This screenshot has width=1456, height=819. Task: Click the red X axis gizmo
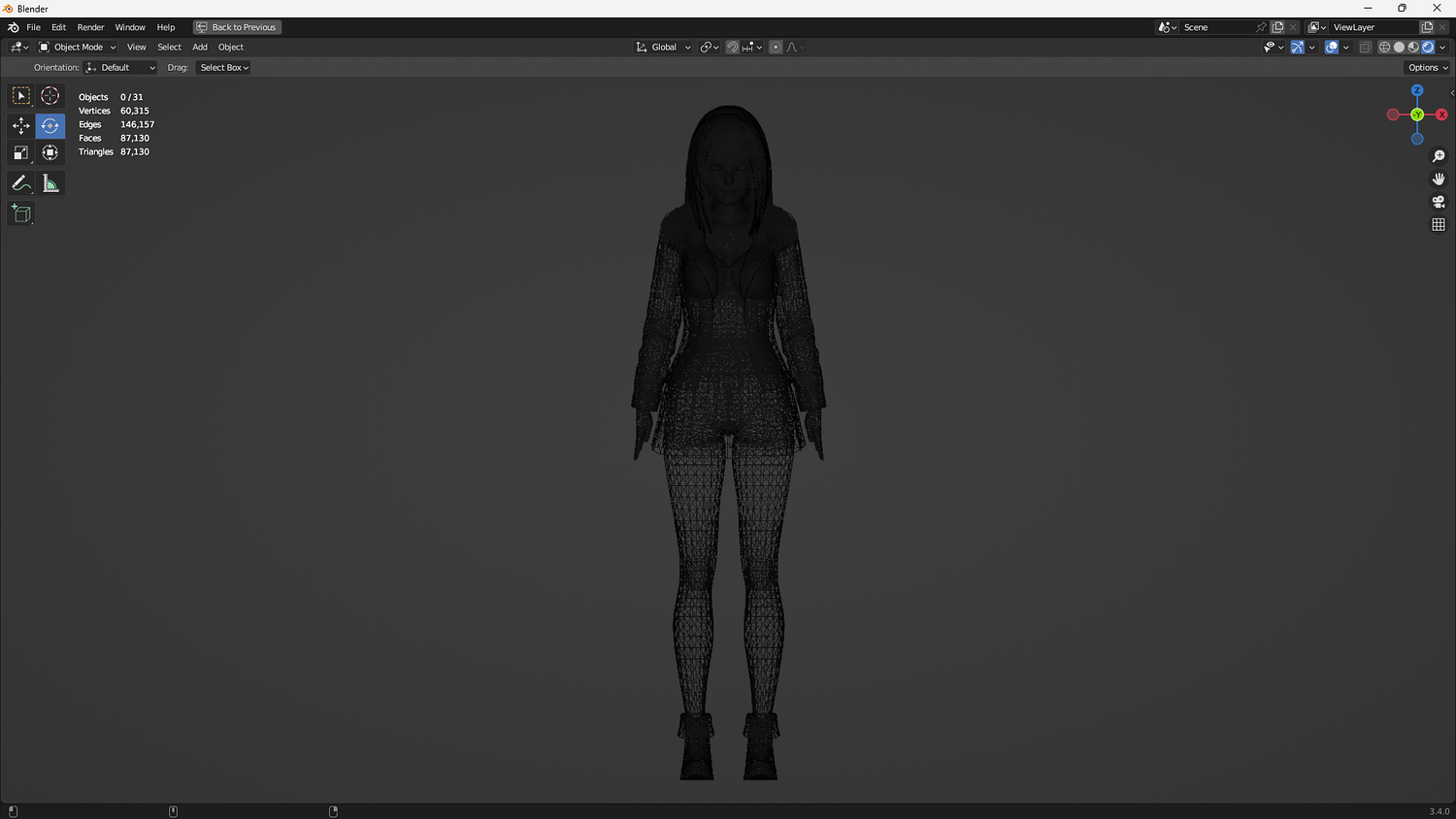pos(1441,115)
